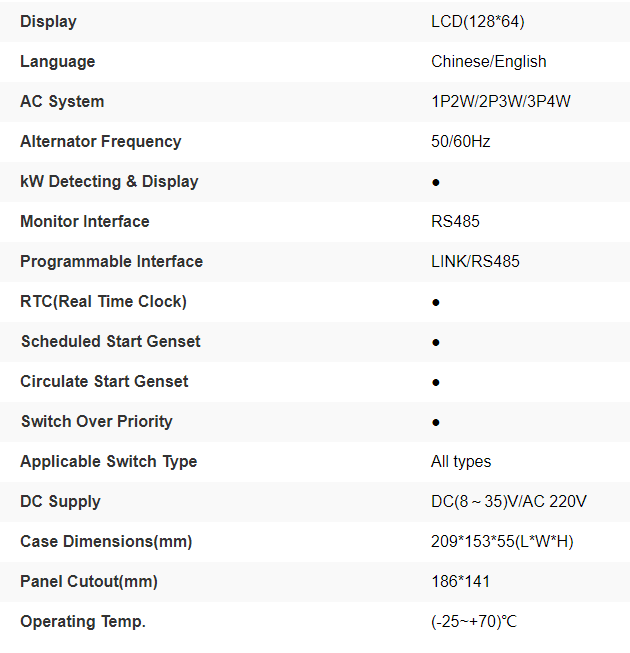Screen dimensions: 630x653
Task: Click the All types value
Action: 461,461
